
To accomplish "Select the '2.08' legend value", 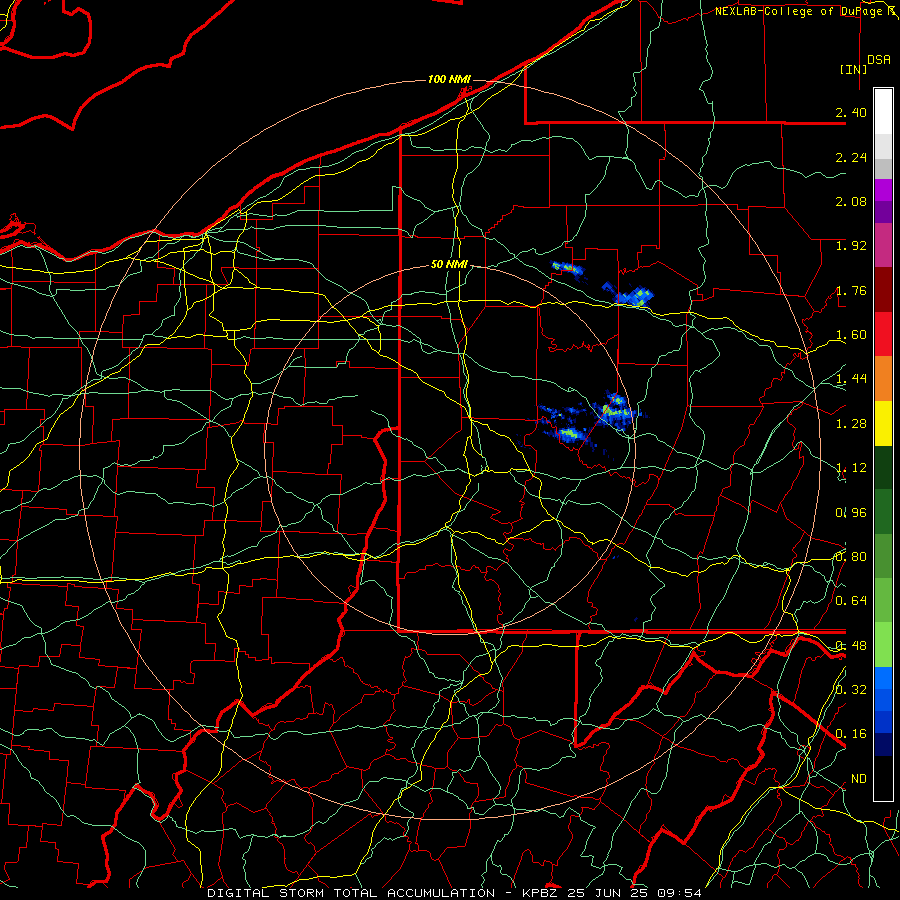I will tap(851, 201).
